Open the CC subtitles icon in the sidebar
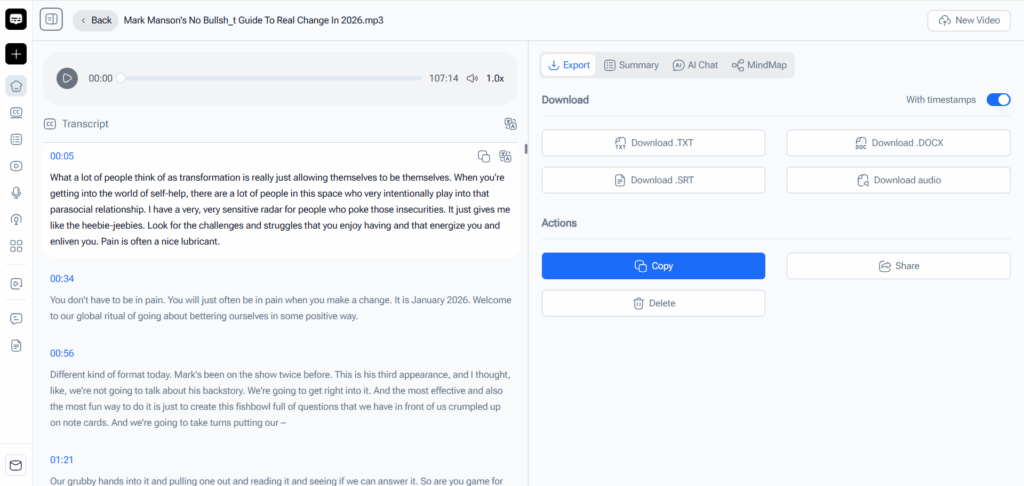This screenshot has width=1024, height=486. (16, 112)
